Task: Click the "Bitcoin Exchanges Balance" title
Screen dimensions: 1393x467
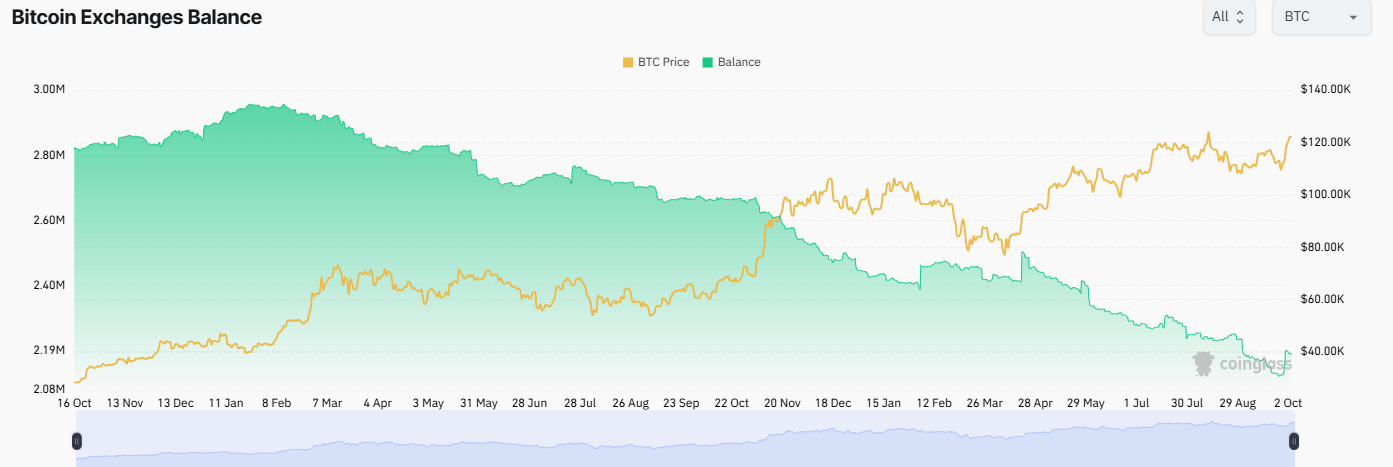Action: click(137, 17)
